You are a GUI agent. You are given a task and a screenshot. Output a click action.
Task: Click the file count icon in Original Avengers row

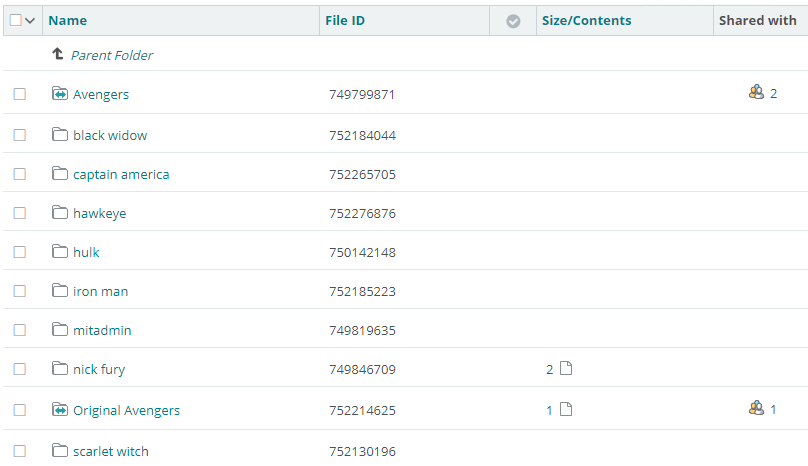pos(566,409)
